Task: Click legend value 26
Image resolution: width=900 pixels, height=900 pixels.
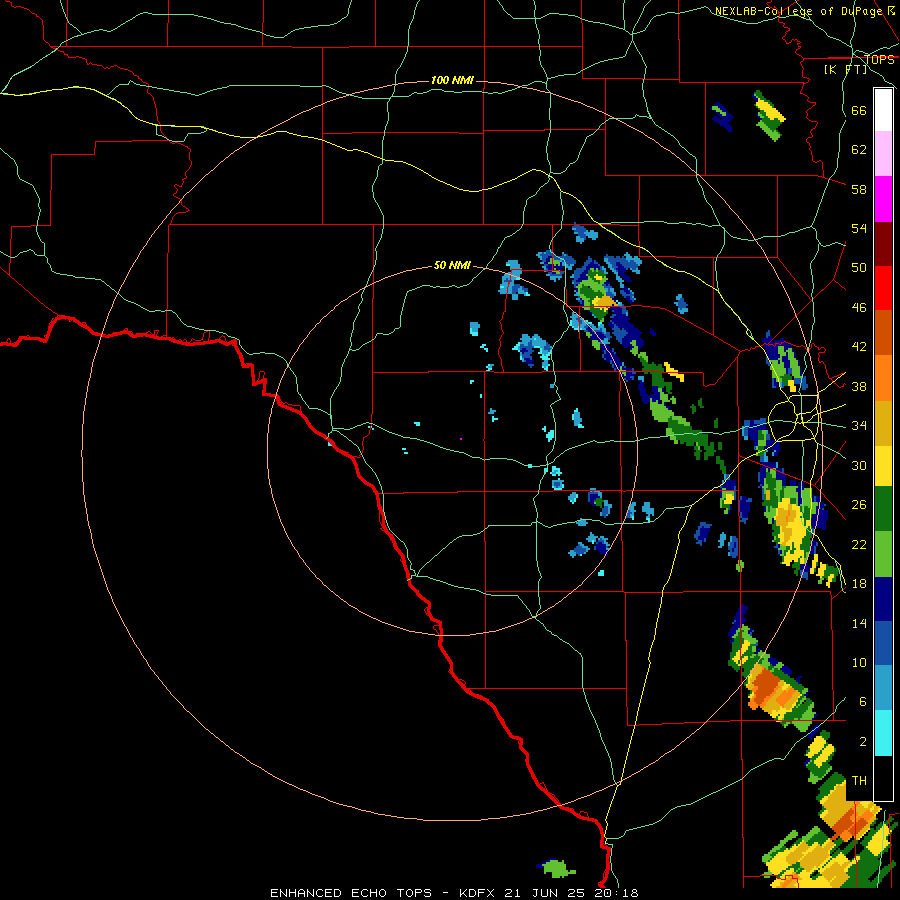Action: click(x=859, y=505)
